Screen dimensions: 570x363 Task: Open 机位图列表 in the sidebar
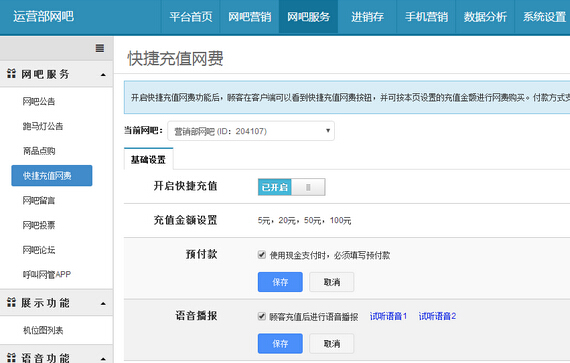pos(43,330)
